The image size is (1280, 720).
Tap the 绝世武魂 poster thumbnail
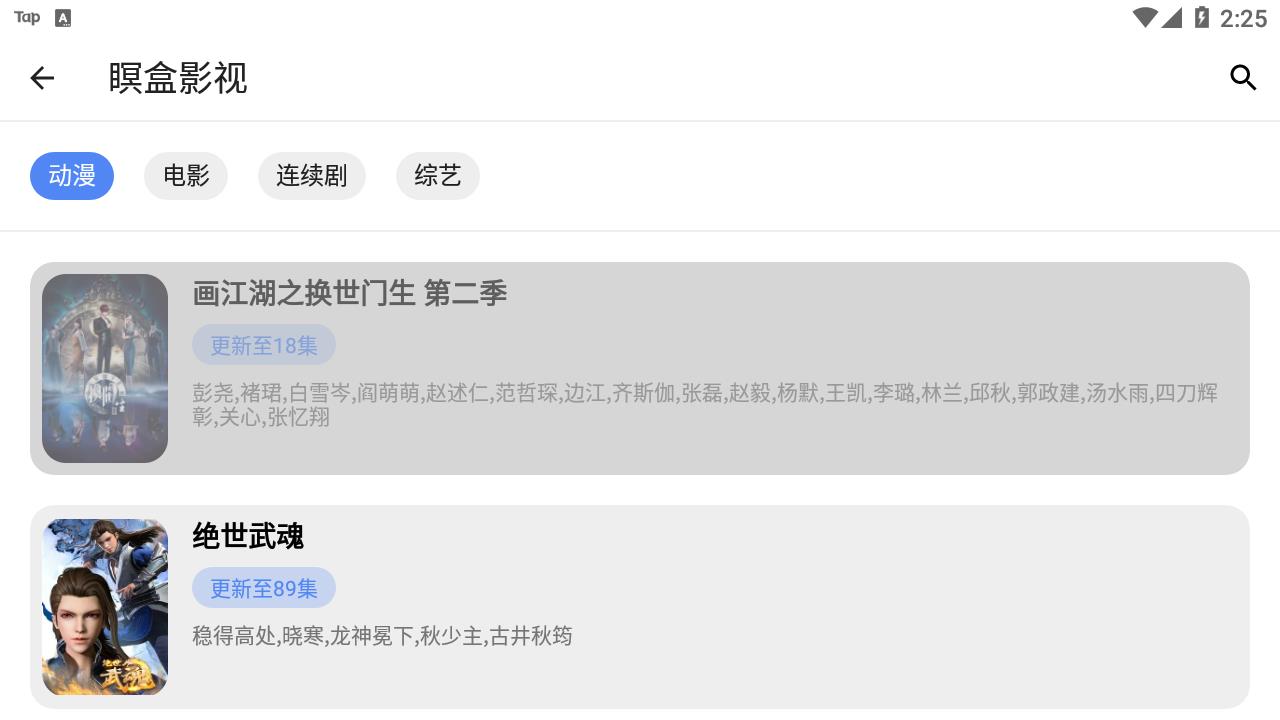pos(104,607)
